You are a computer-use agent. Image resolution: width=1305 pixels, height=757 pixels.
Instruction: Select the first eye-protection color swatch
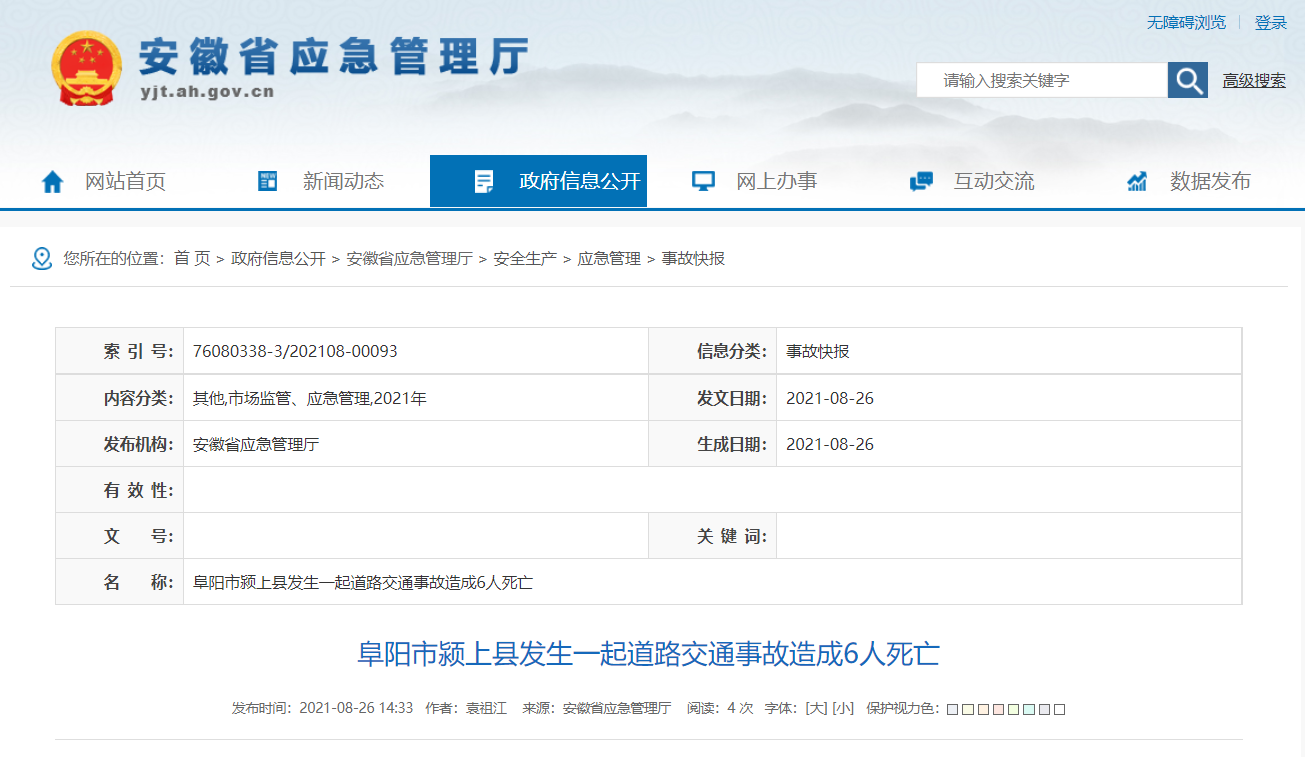(x=953, y=709)
